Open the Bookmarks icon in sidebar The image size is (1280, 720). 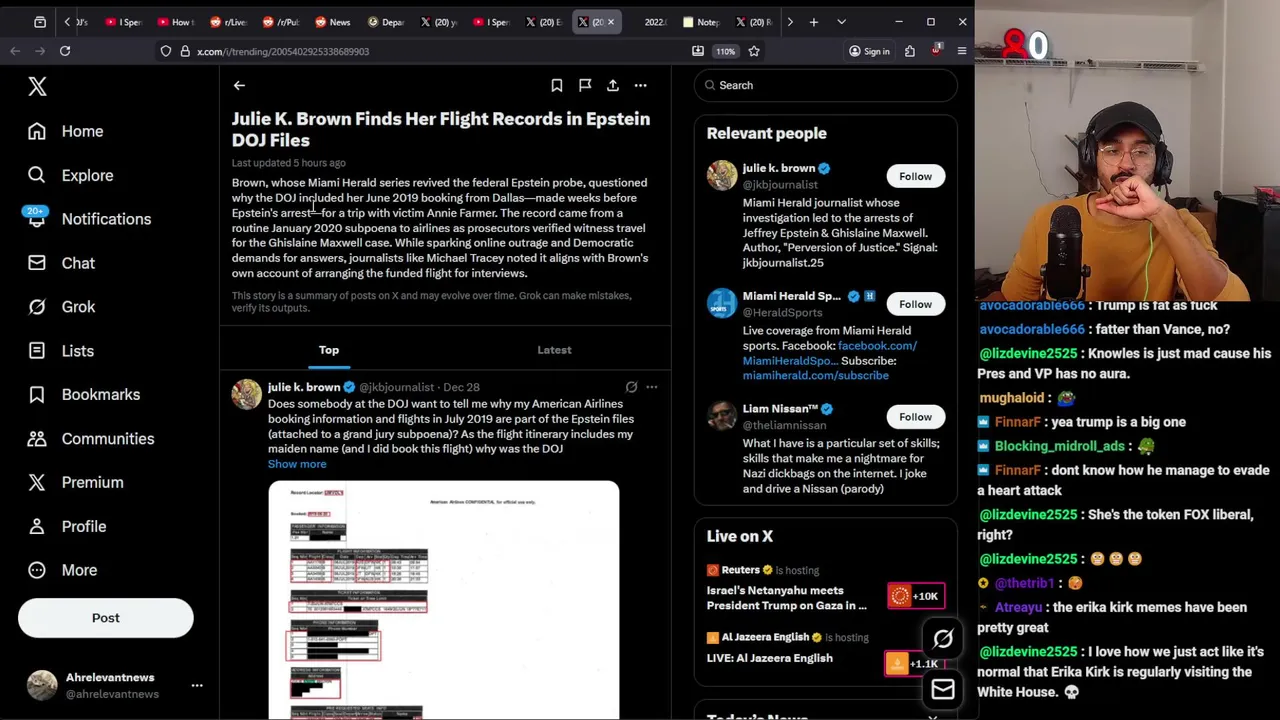point(37,394)
